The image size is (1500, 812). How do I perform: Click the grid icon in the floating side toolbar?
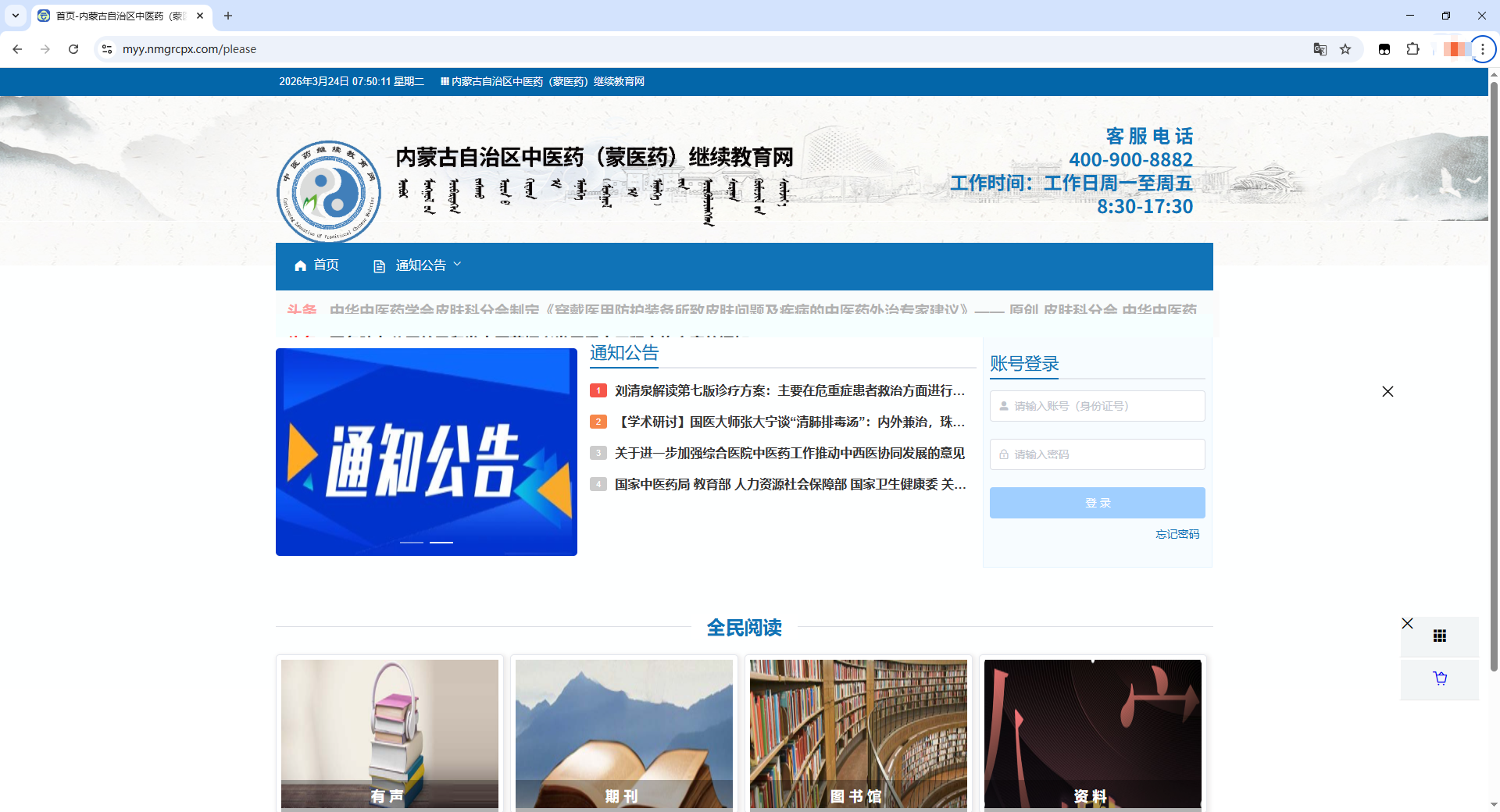[x=1440, y=636]
